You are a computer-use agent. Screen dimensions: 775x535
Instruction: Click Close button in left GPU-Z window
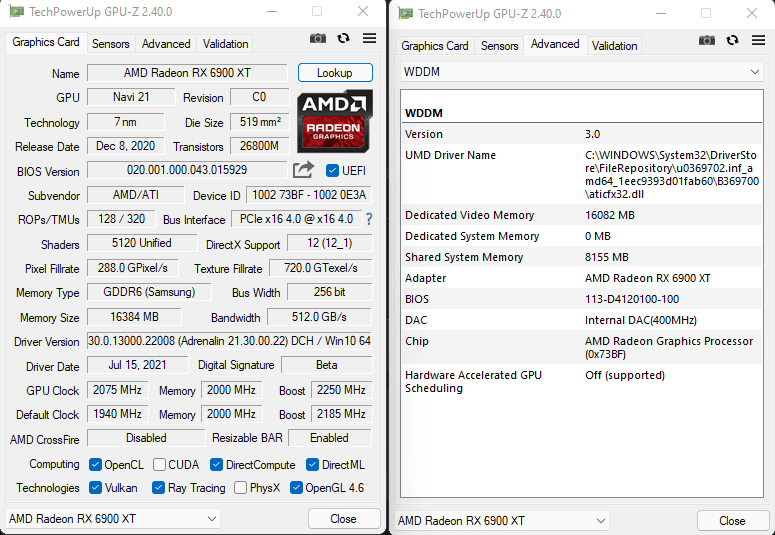click(x=344, y=519)
